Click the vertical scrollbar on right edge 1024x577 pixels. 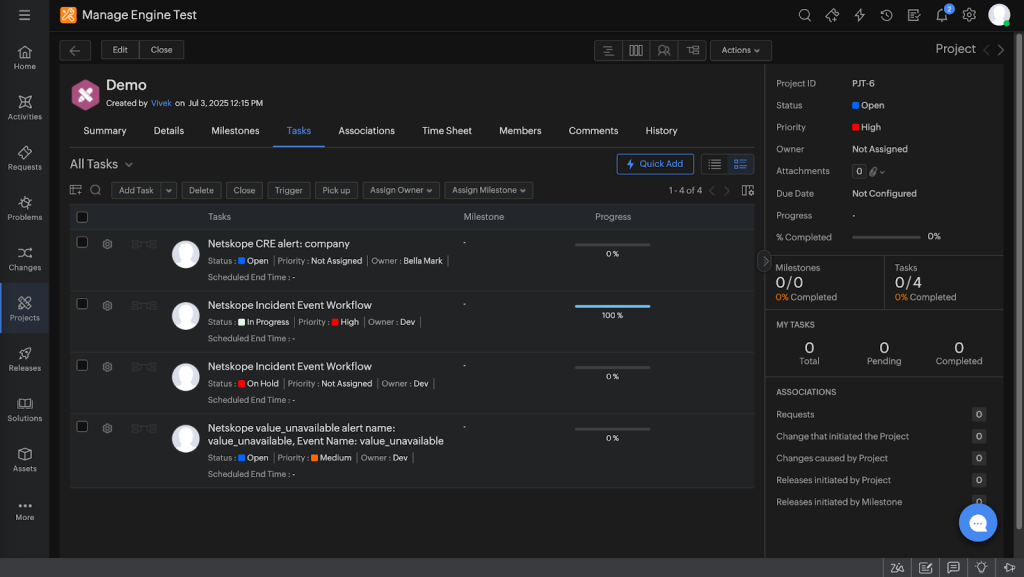click(1019, 281)
